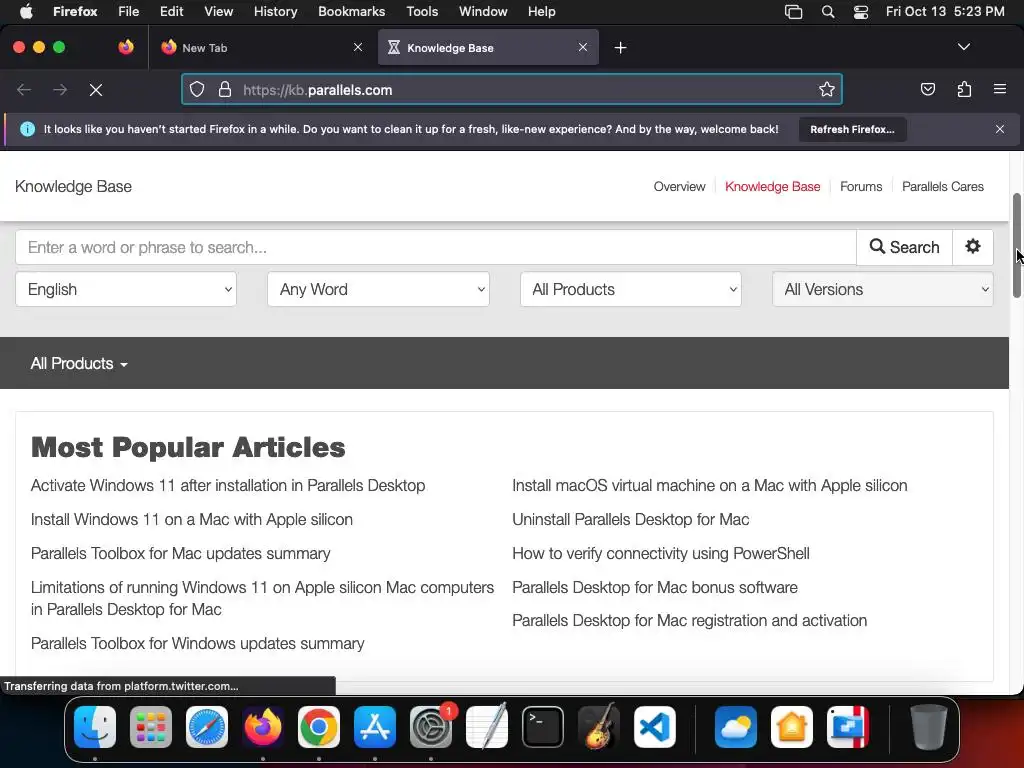Click the Search button
Image resolution: width=1024 pixels, height=768 pixels.
tap(904, 247)
